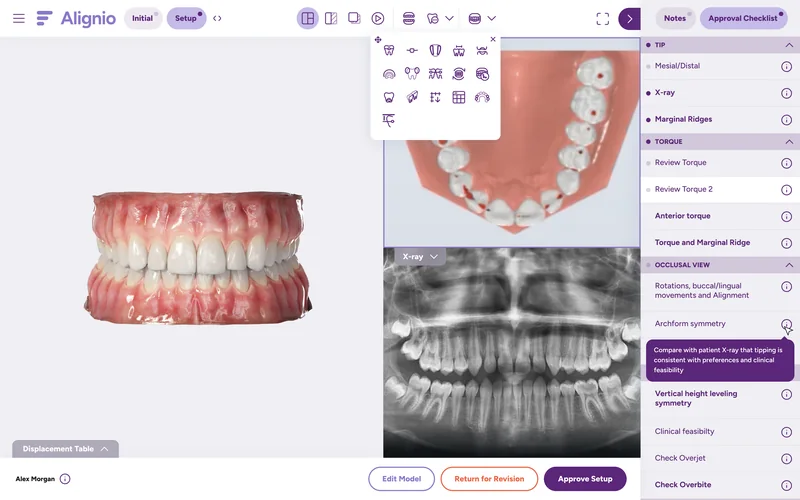Show info for Check Overjet item
Image resolution: width=800 pixels, height=500 pixels.
click(786, 459)
